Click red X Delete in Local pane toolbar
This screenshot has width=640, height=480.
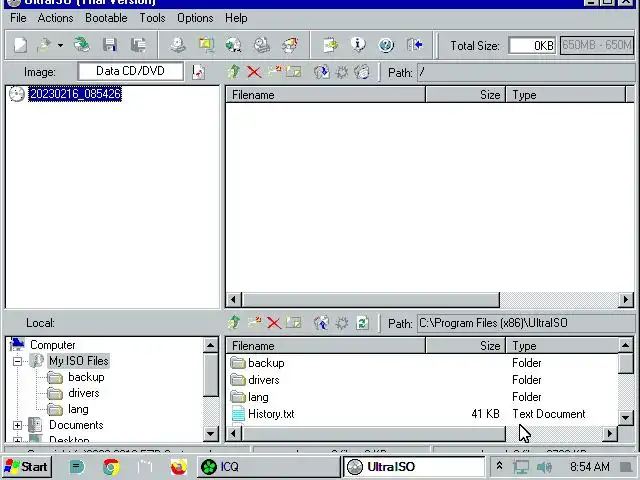tap(274, 323)
